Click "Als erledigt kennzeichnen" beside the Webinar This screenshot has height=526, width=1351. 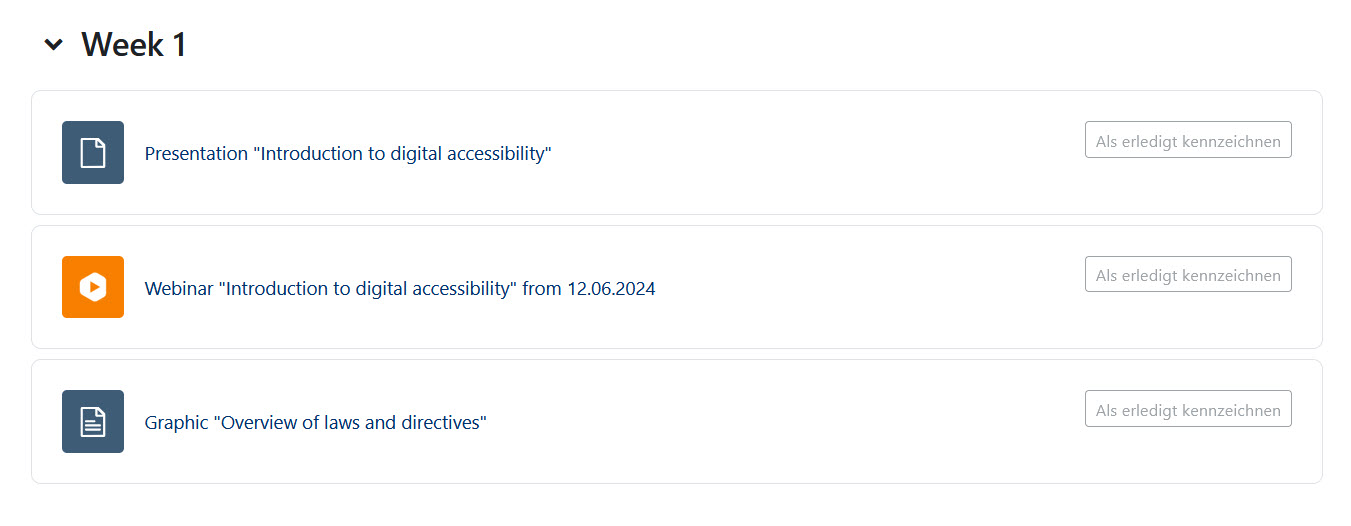[x=1188, y=275]
